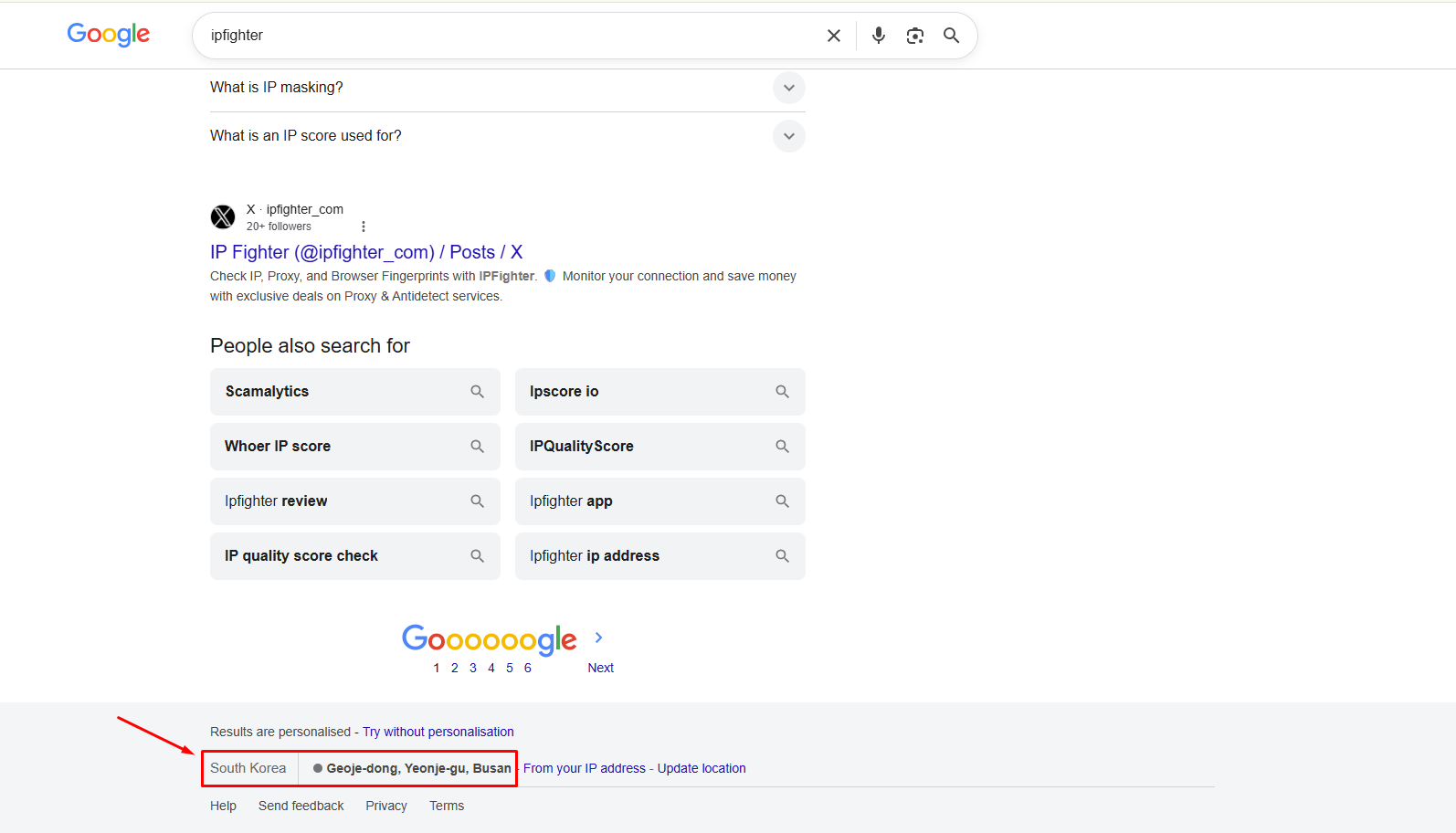
Task: Search for IP quality score check
Action: (355, 556)
